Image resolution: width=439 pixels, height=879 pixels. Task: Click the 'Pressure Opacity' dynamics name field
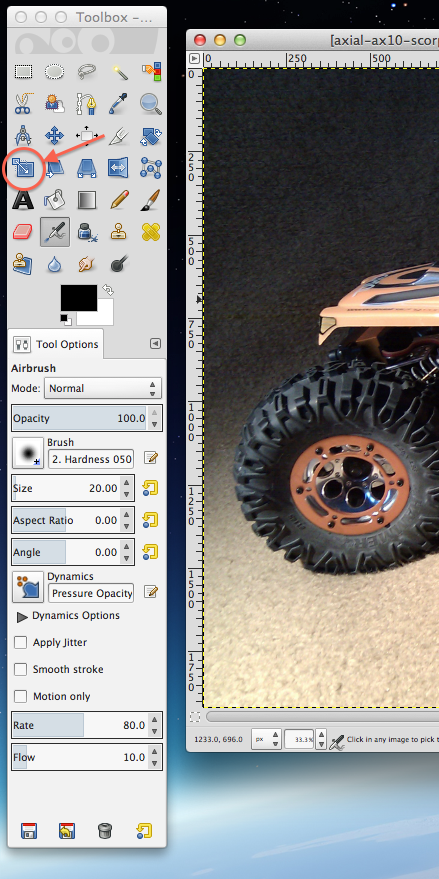(91, 593)
